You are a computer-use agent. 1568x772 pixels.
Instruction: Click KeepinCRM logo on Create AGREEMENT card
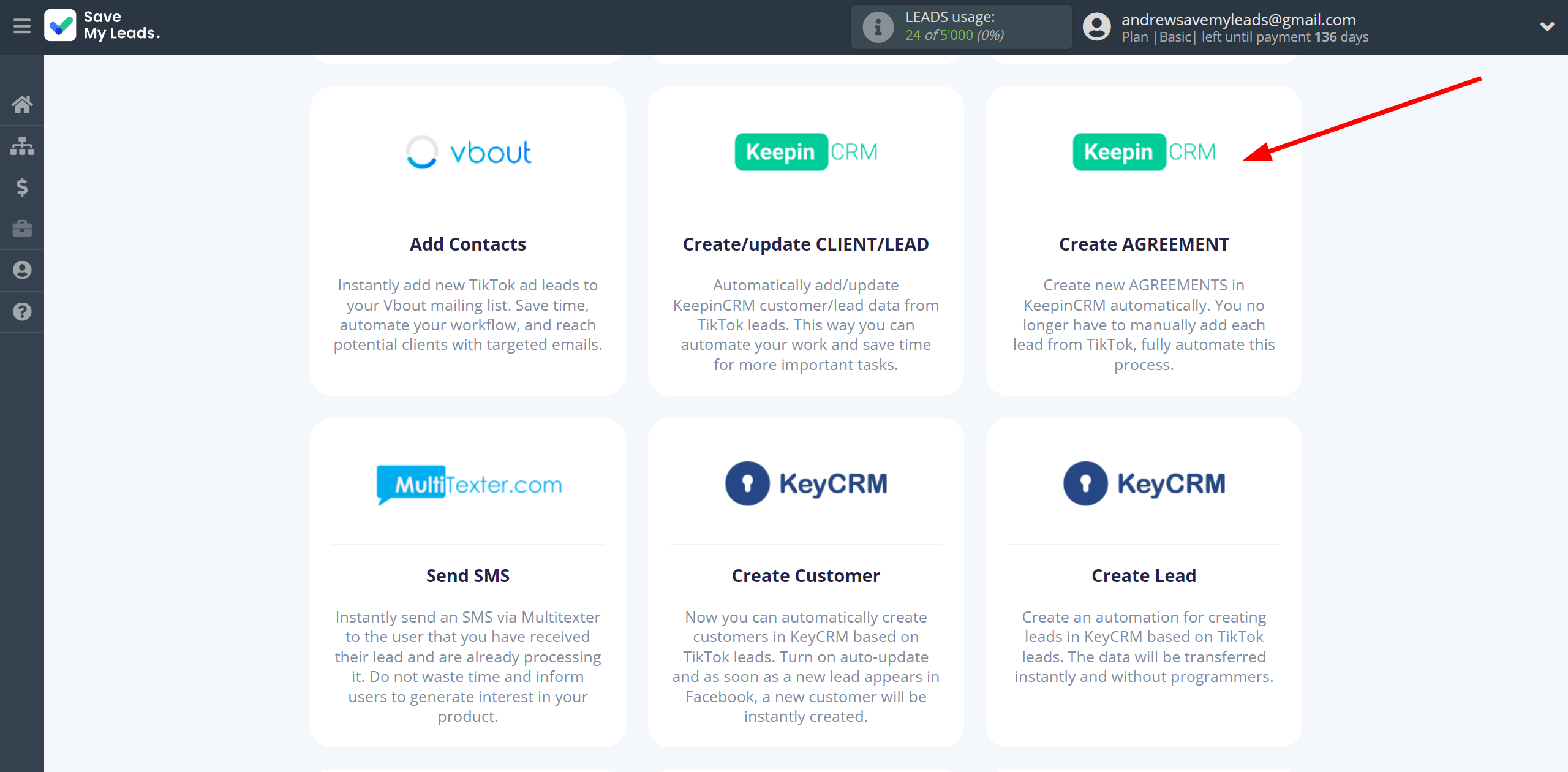(x=1144, y=152)
